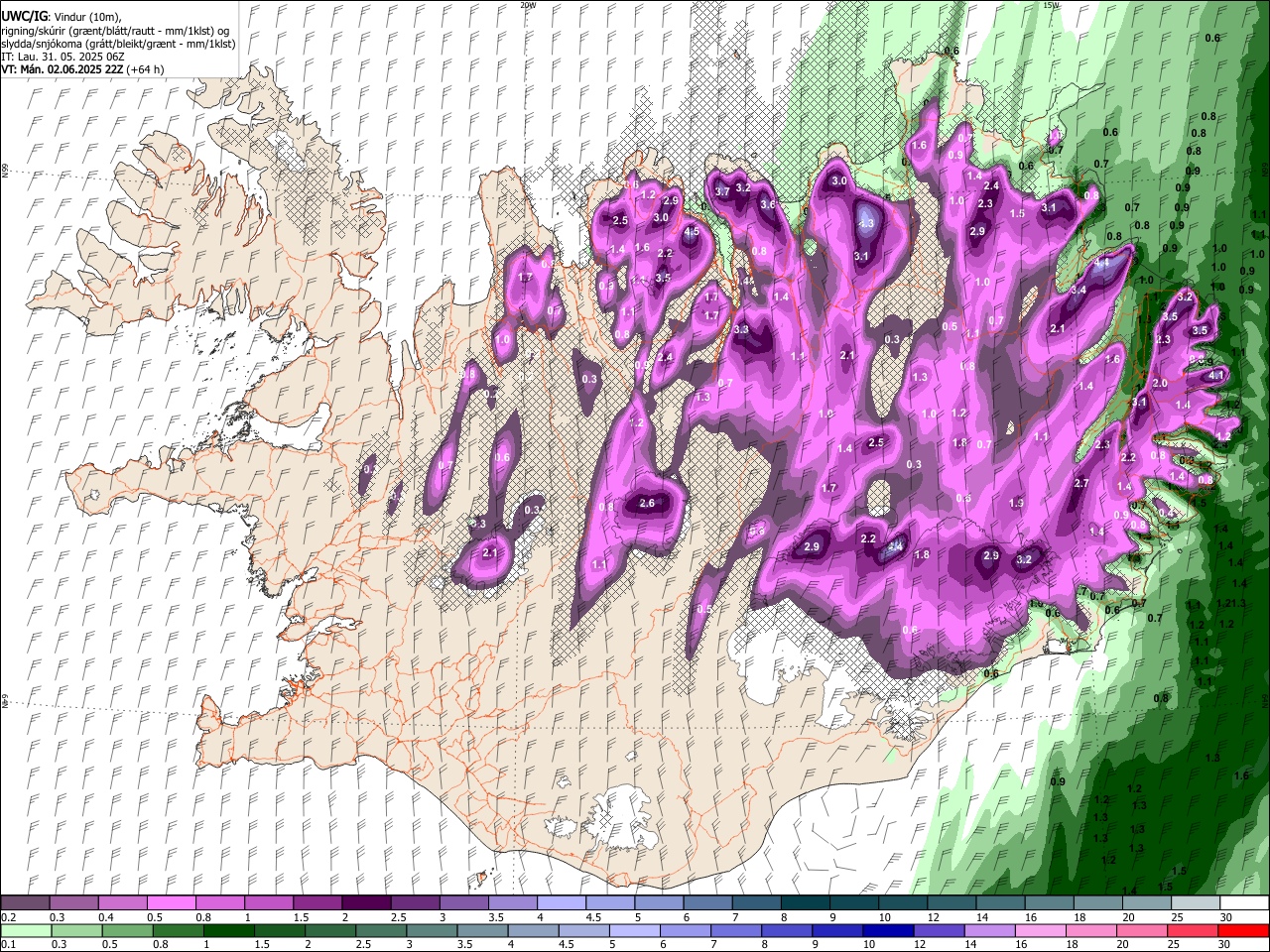
Task: Click the 2.6 snowfall value on the map
Action: click(647, 504)
